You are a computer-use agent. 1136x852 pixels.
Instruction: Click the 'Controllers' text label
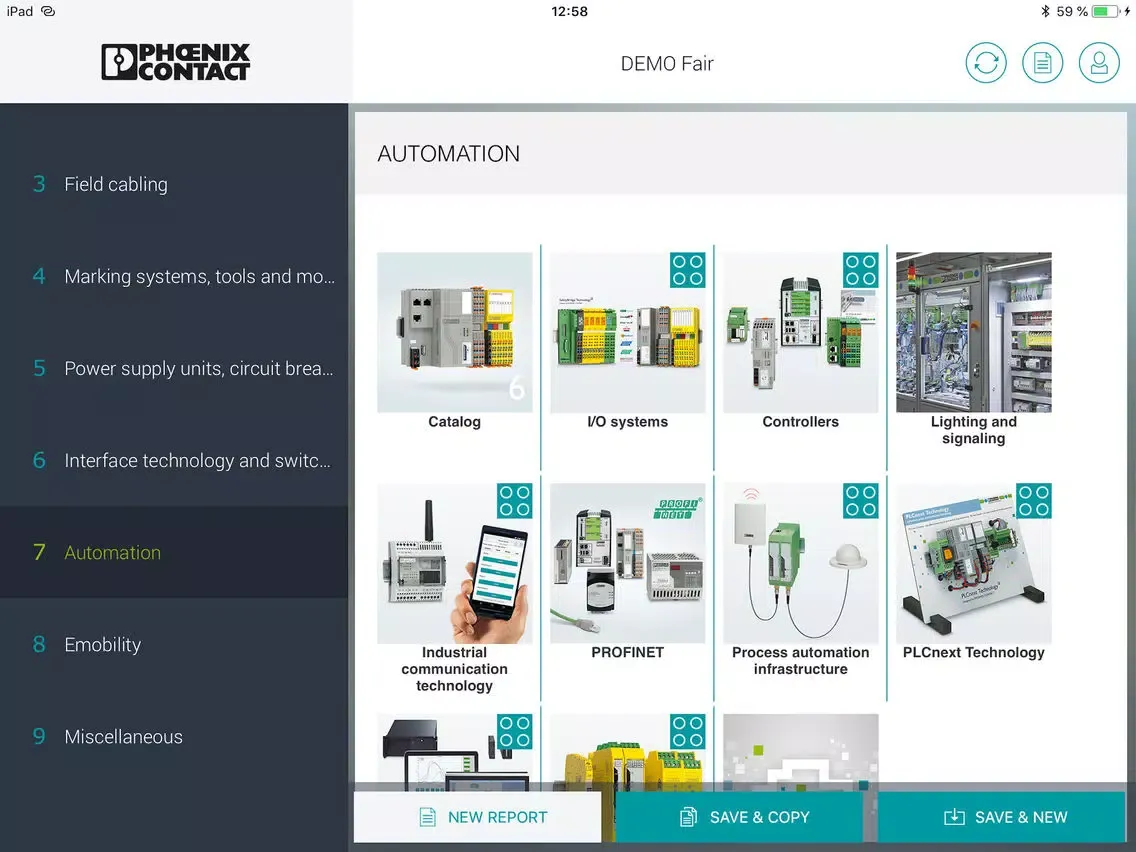(x=801, y=422)
